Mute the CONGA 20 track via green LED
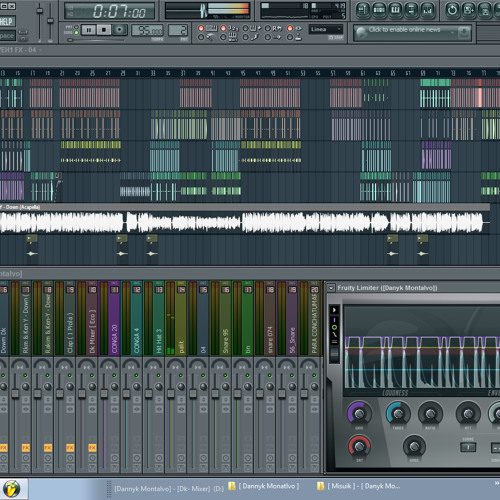This screenshot has height=500, width=500. [x=114, y=376]
